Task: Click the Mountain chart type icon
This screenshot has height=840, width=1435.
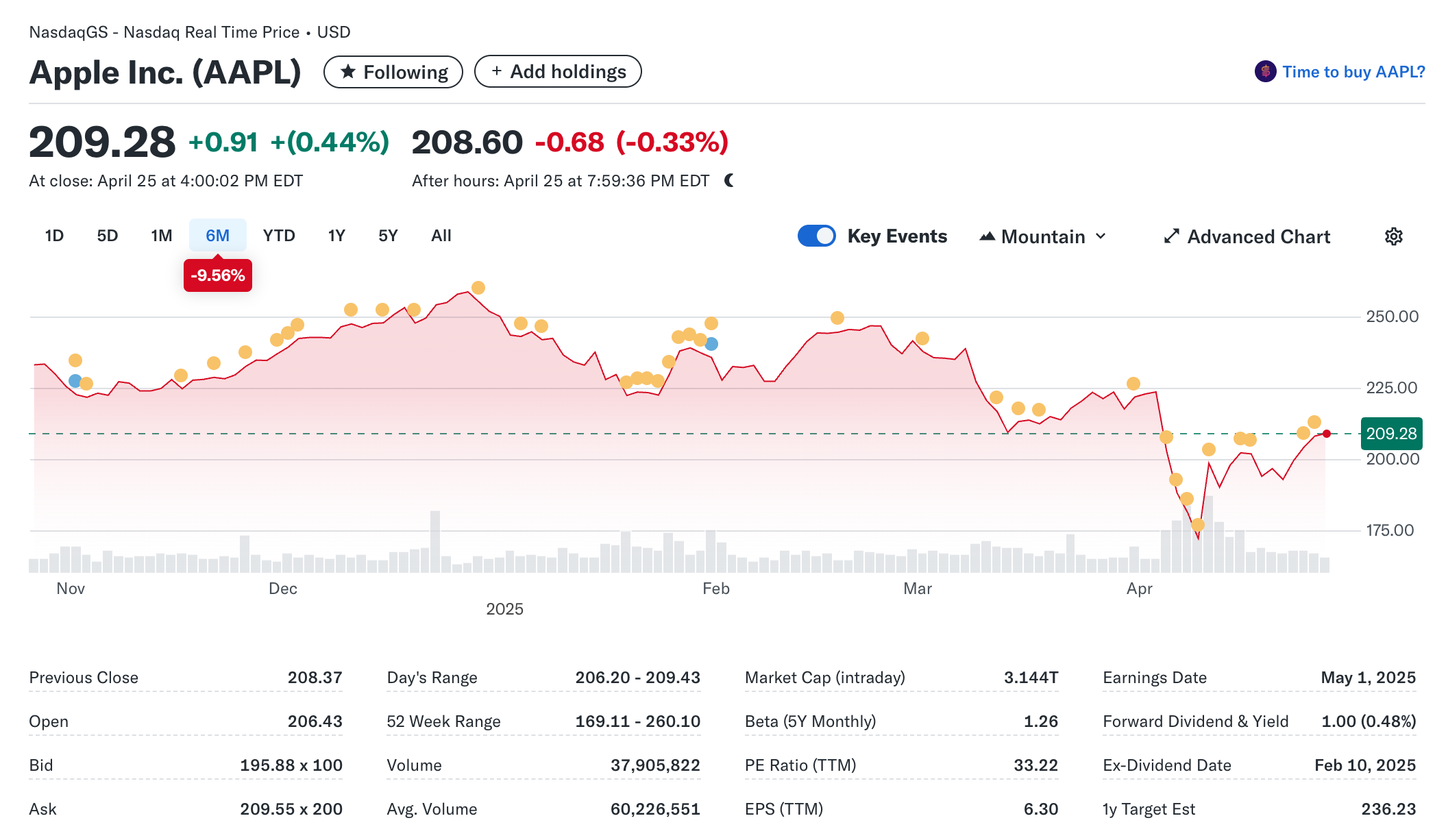Action: [x=987, y=236]
